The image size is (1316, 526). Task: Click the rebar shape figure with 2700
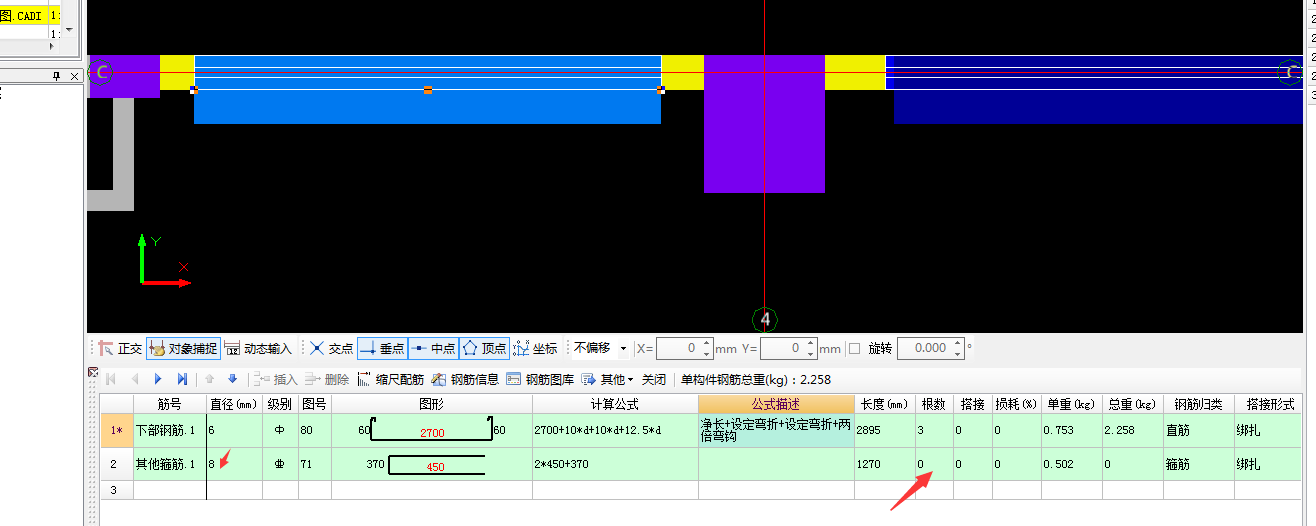click(432, 431)
